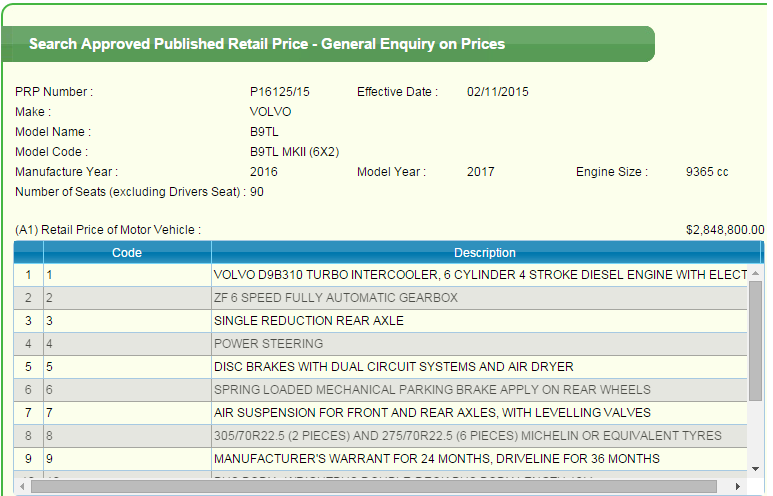Select the AIR SUSPENSION FOR FRONT AND REAR row

coord(381,413)
